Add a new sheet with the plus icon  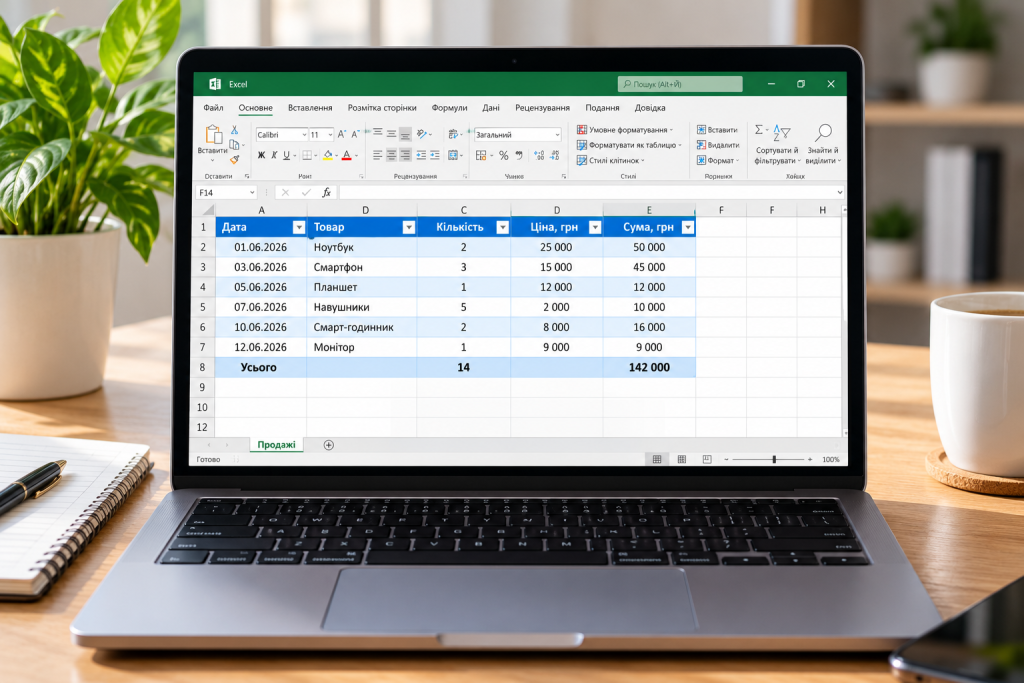[x=328, y=445]
